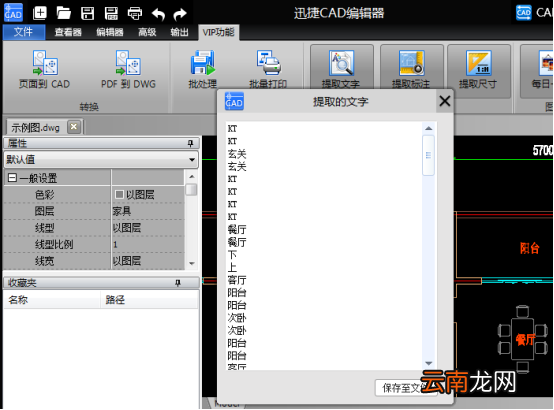Close the 提取的文字 dialog
The image size is (554, 410).
444,101
